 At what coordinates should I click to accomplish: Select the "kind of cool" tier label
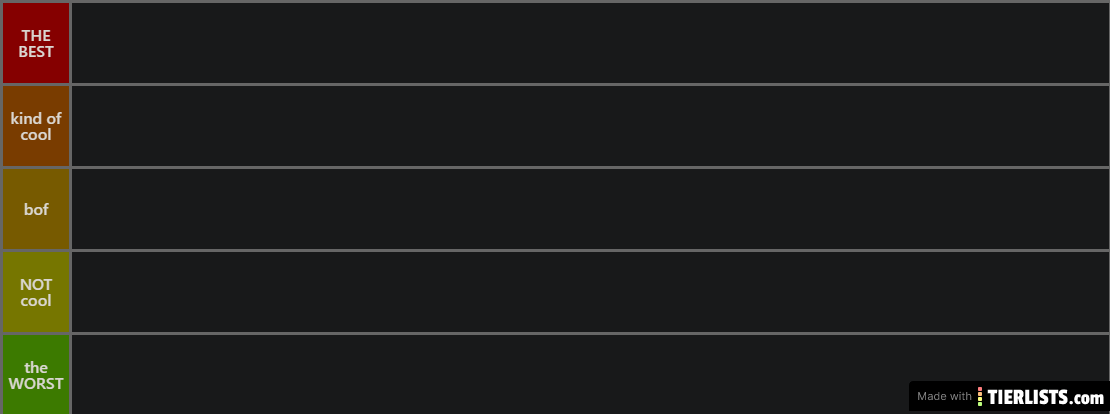coord(36,126)
